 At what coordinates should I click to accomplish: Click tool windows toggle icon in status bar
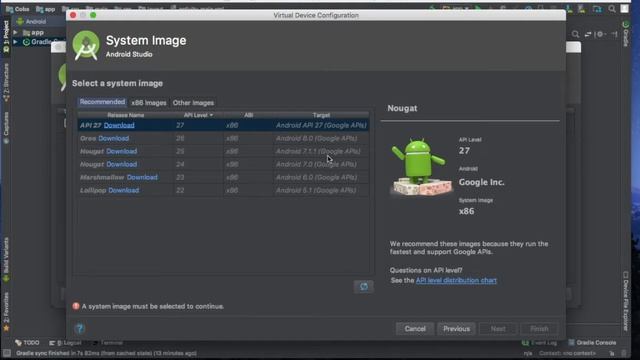pyautogui.click(x=7, y=353)
